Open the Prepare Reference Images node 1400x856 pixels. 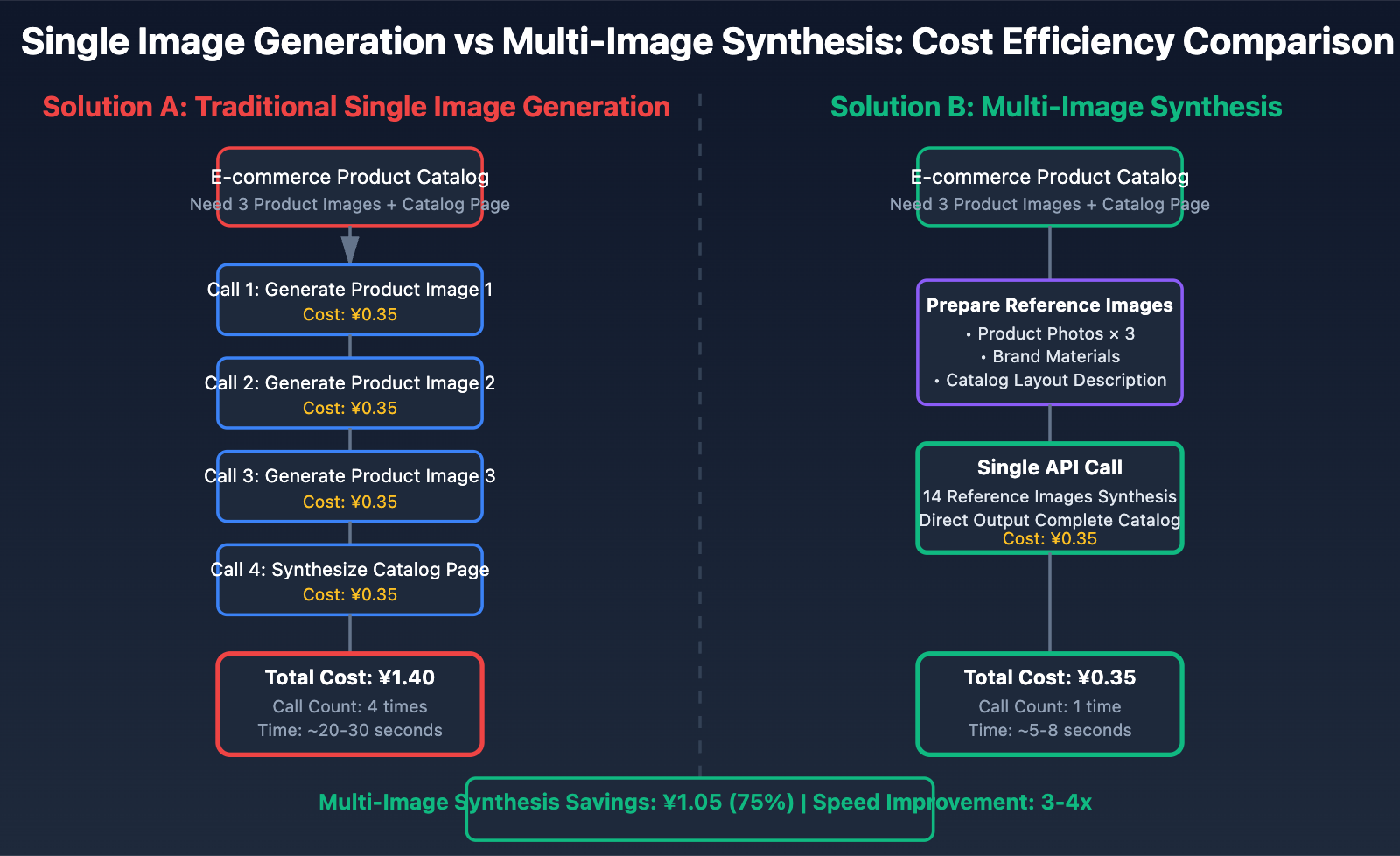(1049, 342)
